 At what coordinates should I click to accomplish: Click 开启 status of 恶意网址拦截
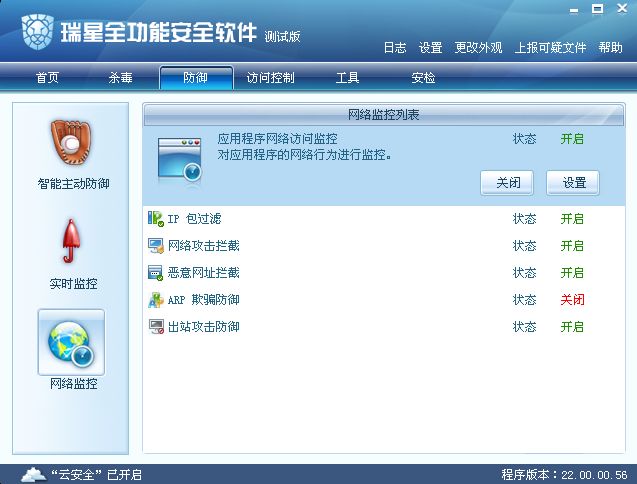[x=572, y=273]
